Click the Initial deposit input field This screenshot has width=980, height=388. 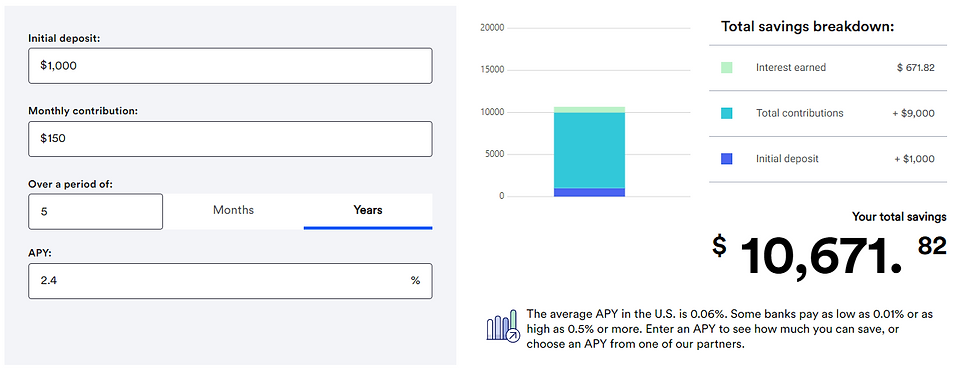point(230,66)
